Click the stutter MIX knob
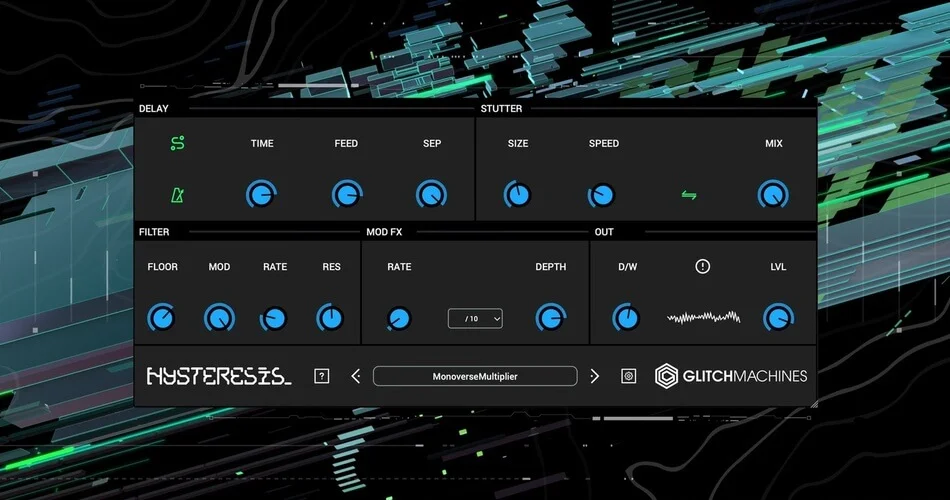This screenshot has height=500, width=950. tap(773, 195)
